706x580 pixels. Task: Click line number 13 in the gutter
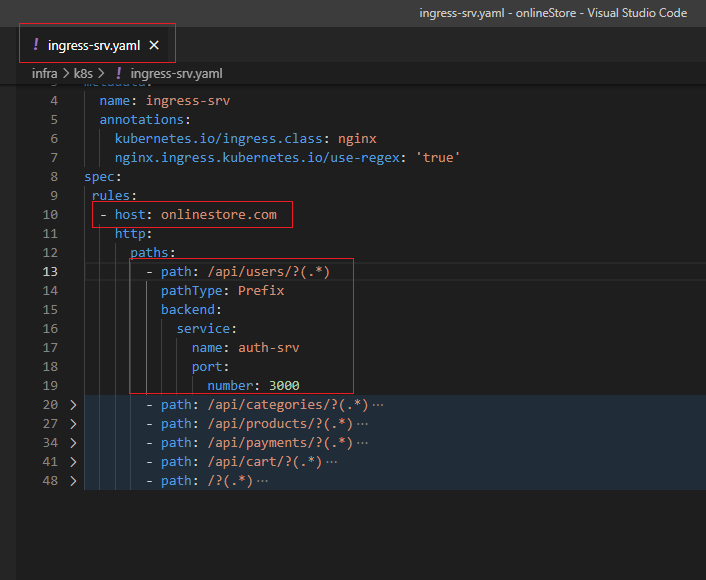[x=50, y=272]
